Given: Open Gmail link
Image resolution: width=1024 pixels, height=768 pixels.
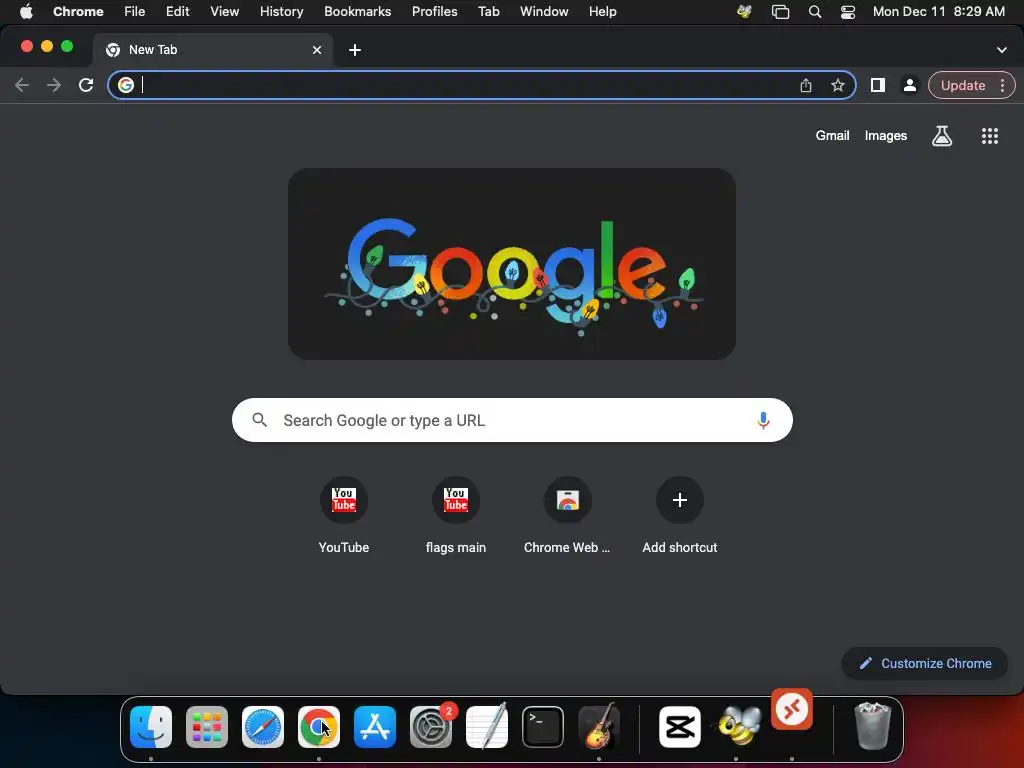Looking at the screenshot, I should coord(832,135).
